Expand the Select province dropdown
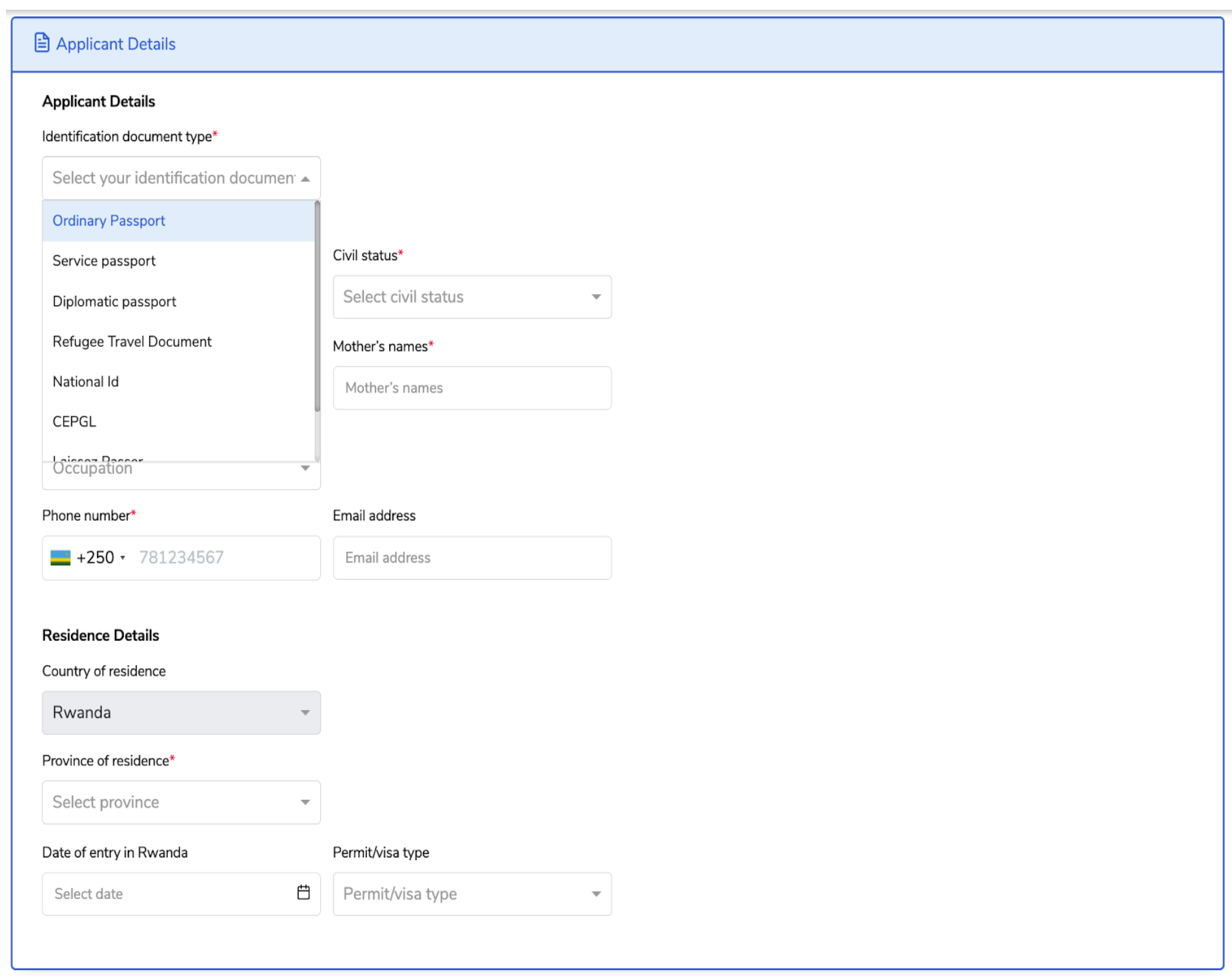Image resolution: width=1232 pixels, height=978 pixels. click(181, 802)
